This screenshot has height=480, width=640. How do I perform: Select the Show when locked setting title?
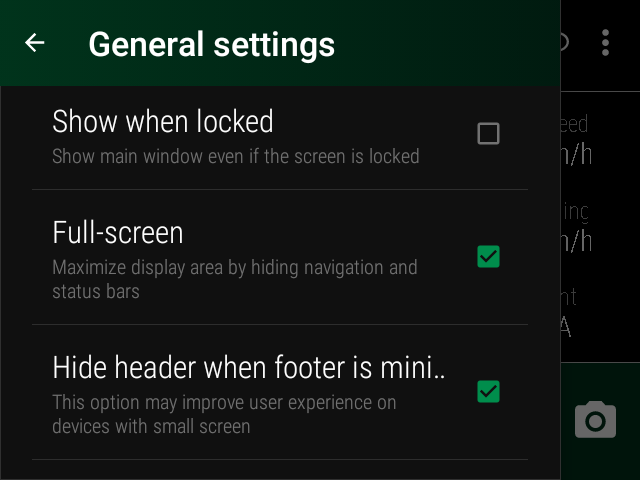pos(162,122)
